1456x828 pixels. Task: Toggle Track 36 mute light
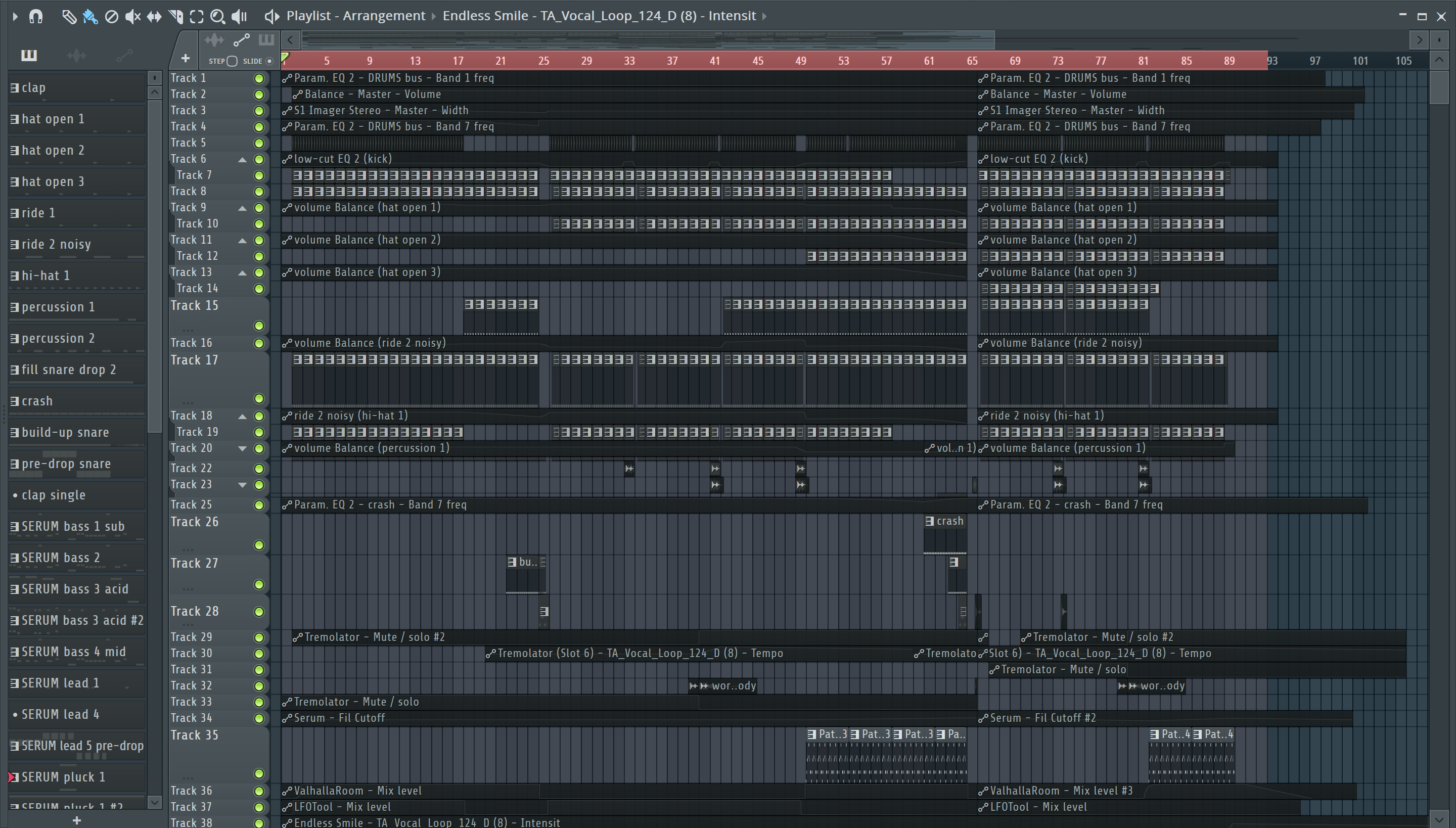(259, 792)
